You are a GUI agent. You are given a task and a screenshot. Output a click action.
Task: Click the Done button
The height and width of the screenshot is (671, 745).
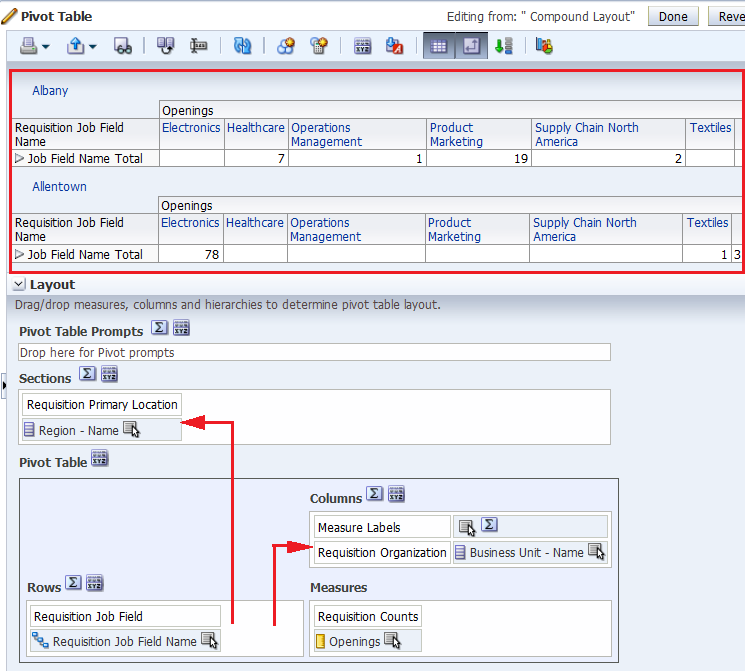point(673,17)
